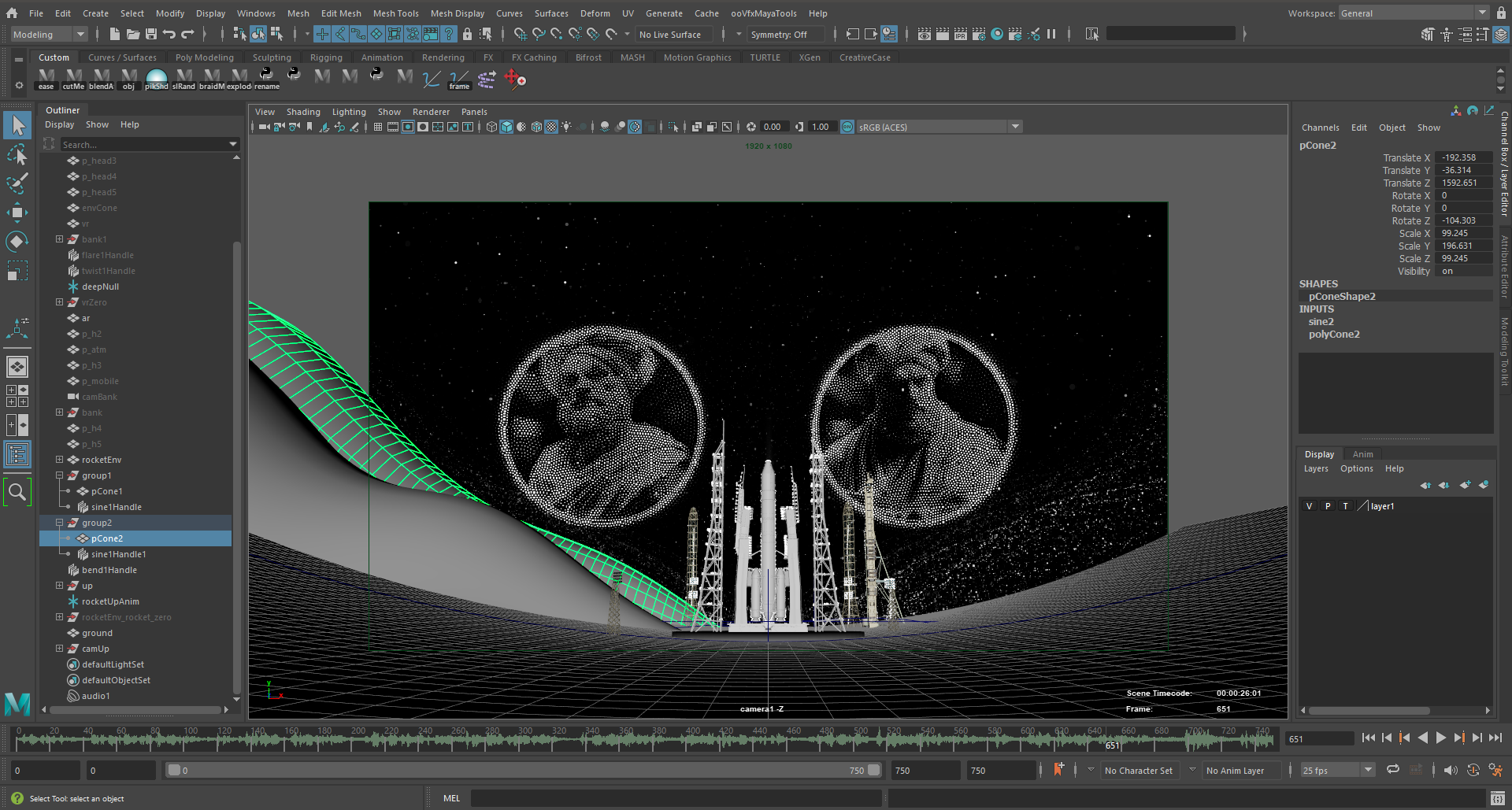Viewport: 1512px width, 810px height.
Task: Select the Move tool in toolbox
Action: [17, 213]
